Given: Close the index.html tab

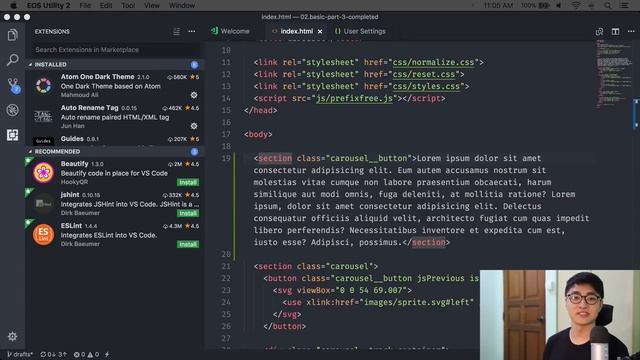Looking at the screenshot, I should (x=320, y=31).
